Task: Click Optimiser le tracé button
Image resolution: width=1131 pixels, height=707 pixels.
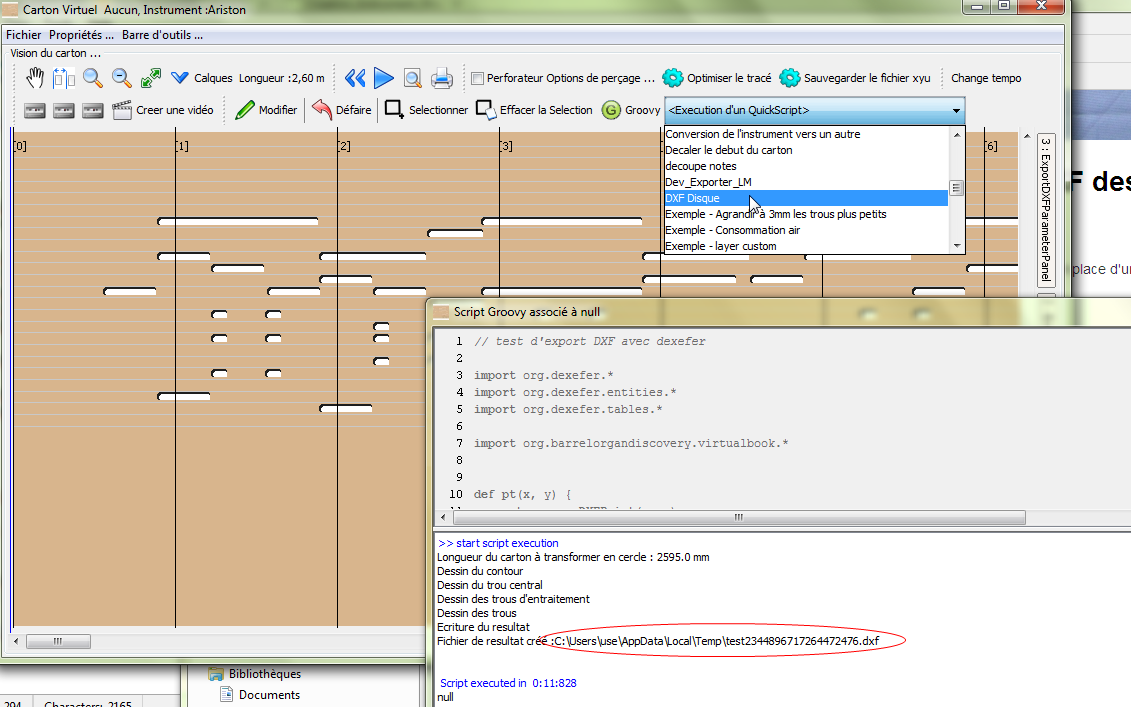Action: click(x=717, y=78)
